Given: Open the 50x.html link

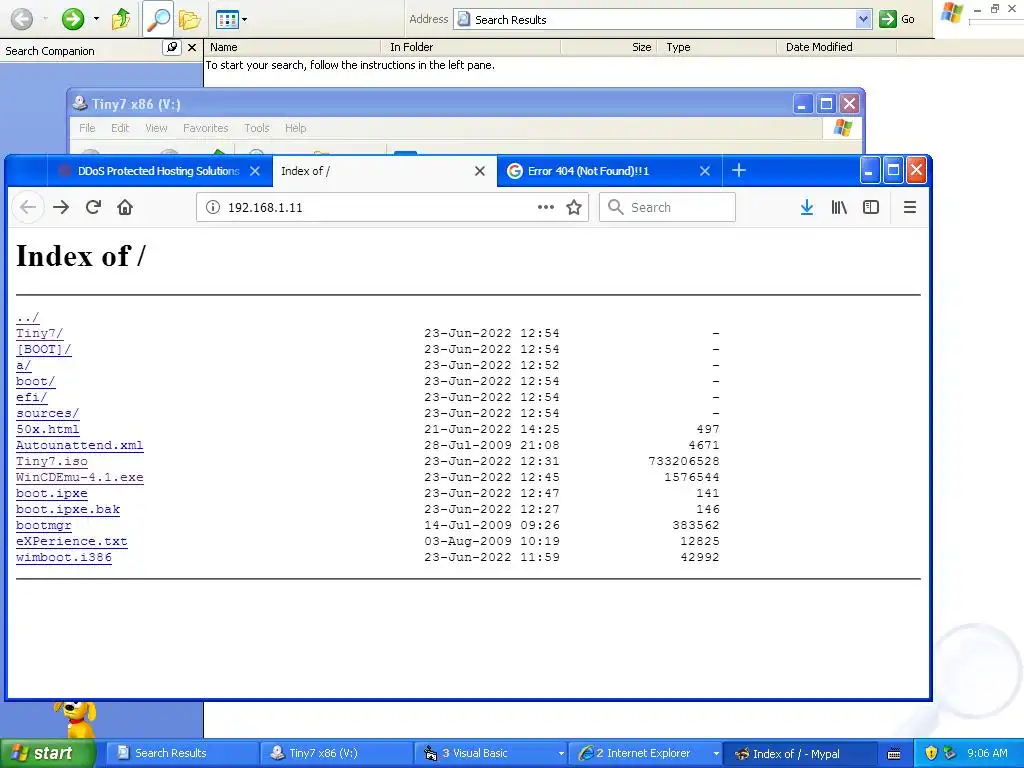Looking at the screenshot, I should point(47,429).
